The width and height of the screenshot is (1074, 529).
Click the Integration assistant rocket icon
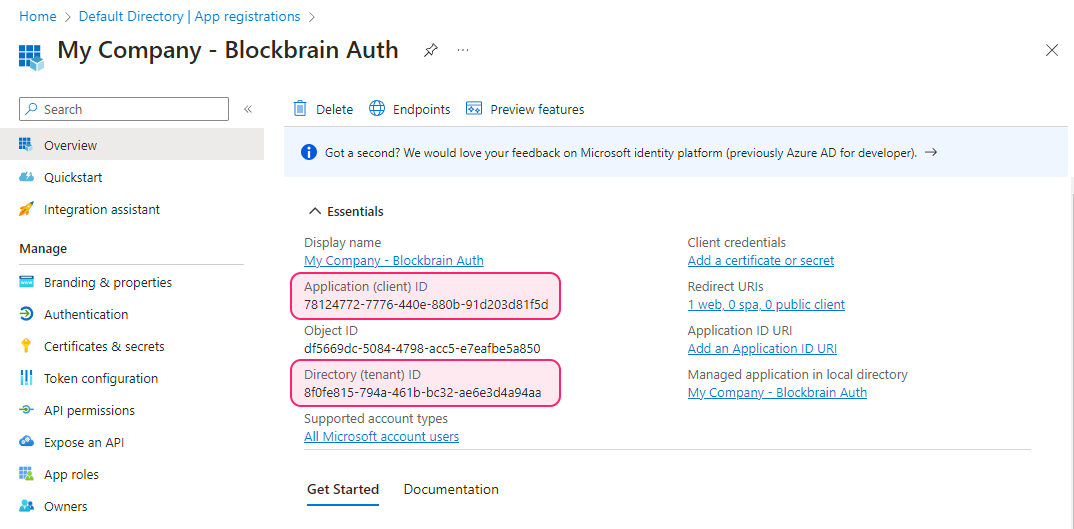(26, 209)
